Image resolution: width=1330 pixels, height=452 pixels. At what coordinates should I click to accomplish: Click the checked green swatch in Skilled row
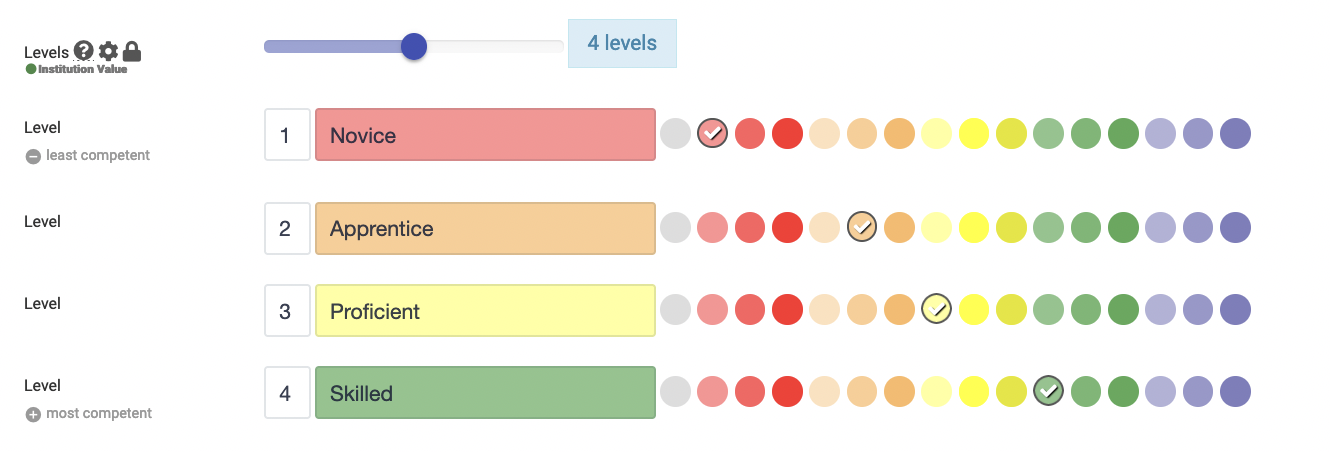(x=1048, y=391)
